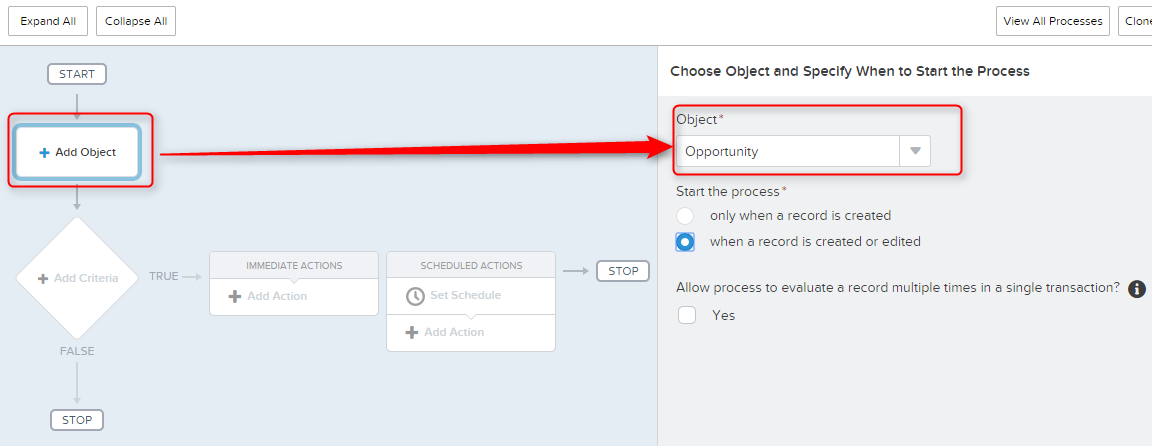
Task: Click the blue plus icon on Add Object
Action: 44,153
